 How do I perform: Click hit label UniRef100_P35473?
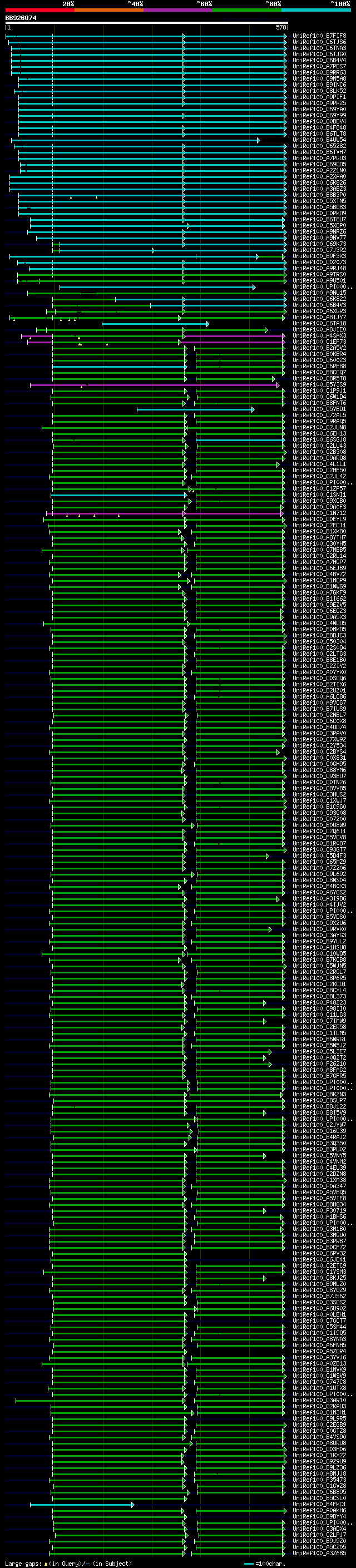point(319,1479)
